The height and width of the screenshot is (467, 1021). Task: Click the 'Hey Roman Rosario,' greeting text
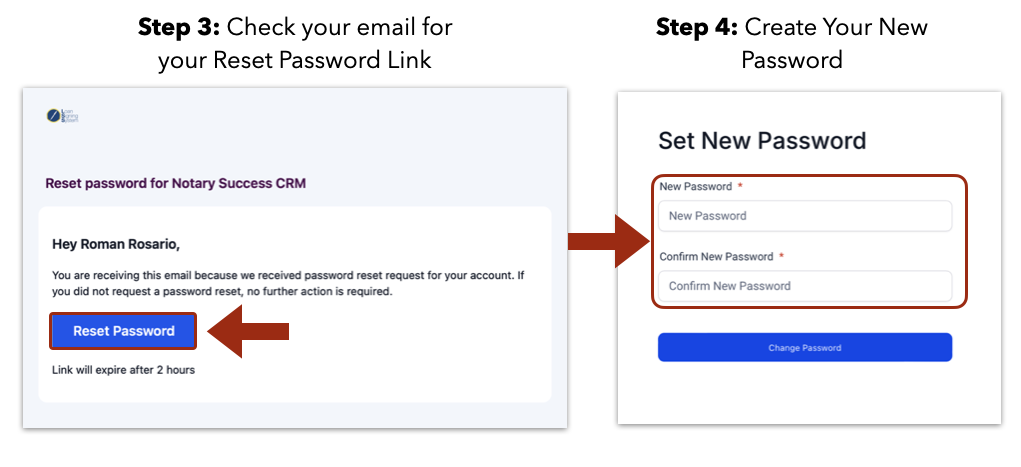pyautogui.click(x=116, y=245)
